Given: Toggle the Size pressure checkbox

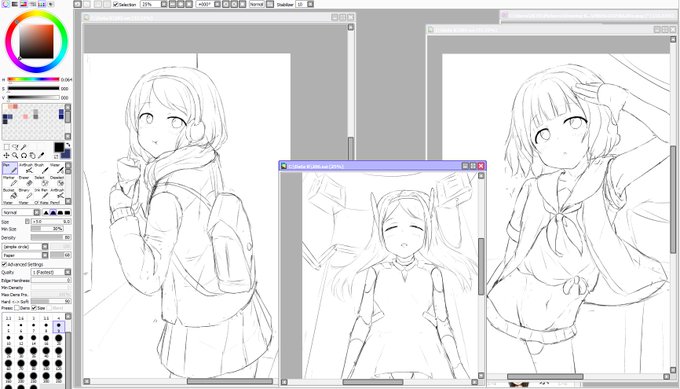Looking at the screenshot, I should (34, 308).
